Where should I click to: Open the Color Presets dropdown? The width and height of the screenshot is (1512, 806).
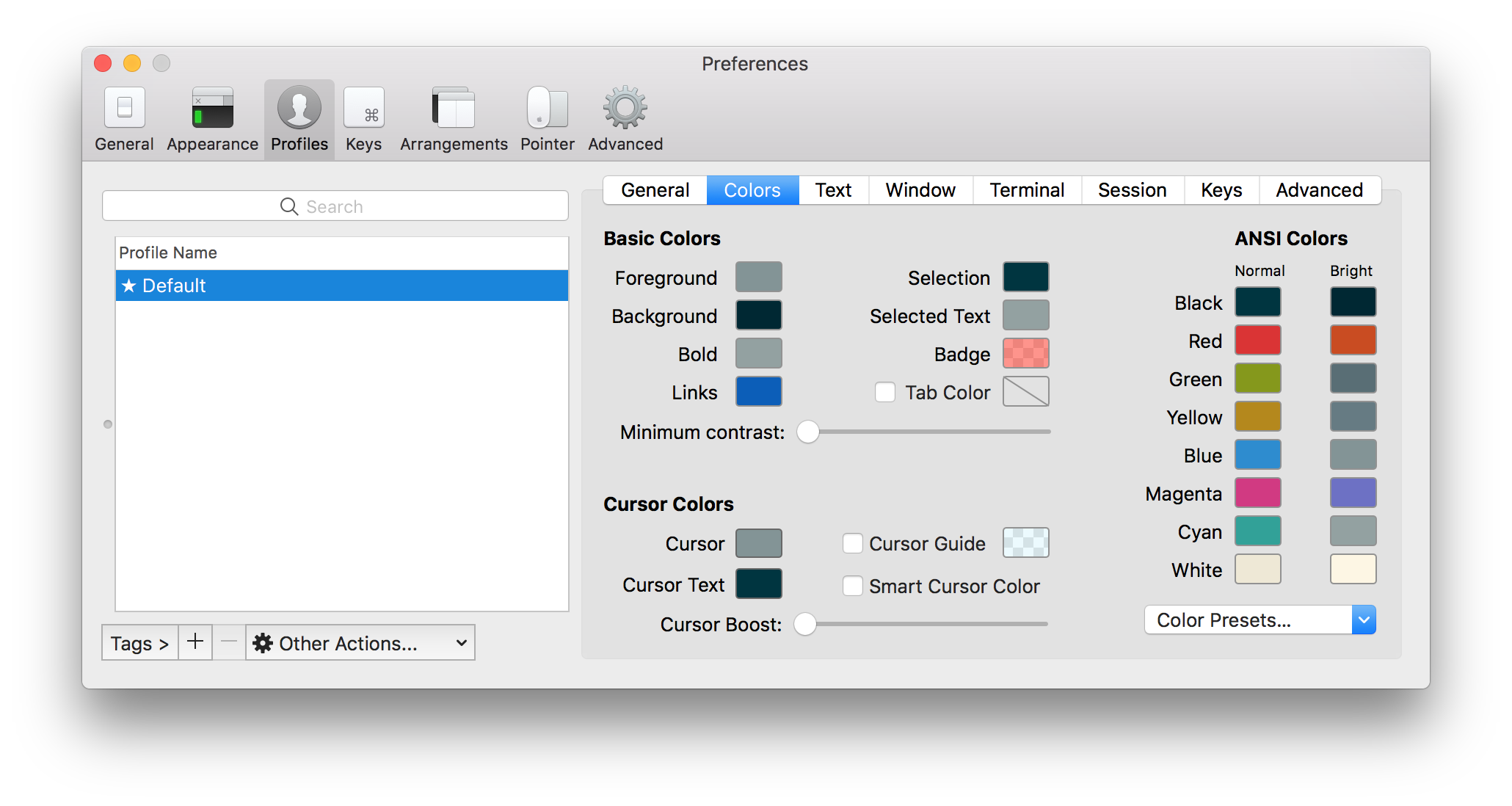coord(1260,620)
